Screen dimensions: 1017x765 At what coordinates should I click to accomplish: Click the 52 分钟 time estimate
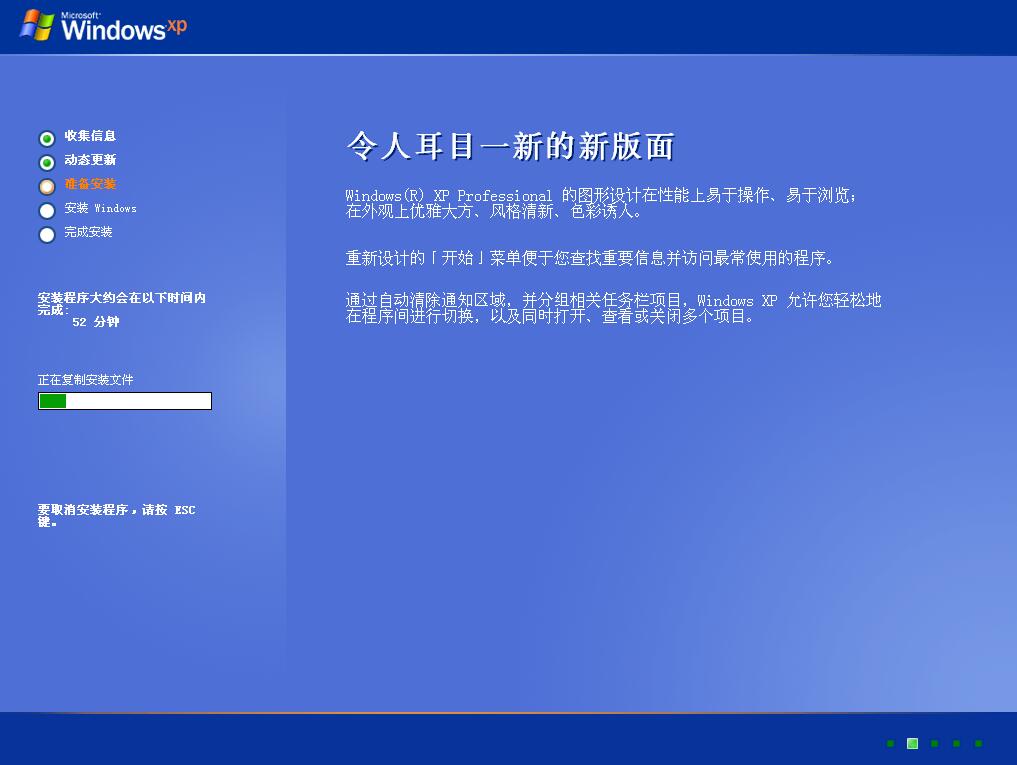pyautogui.click(x=95, y=322)
